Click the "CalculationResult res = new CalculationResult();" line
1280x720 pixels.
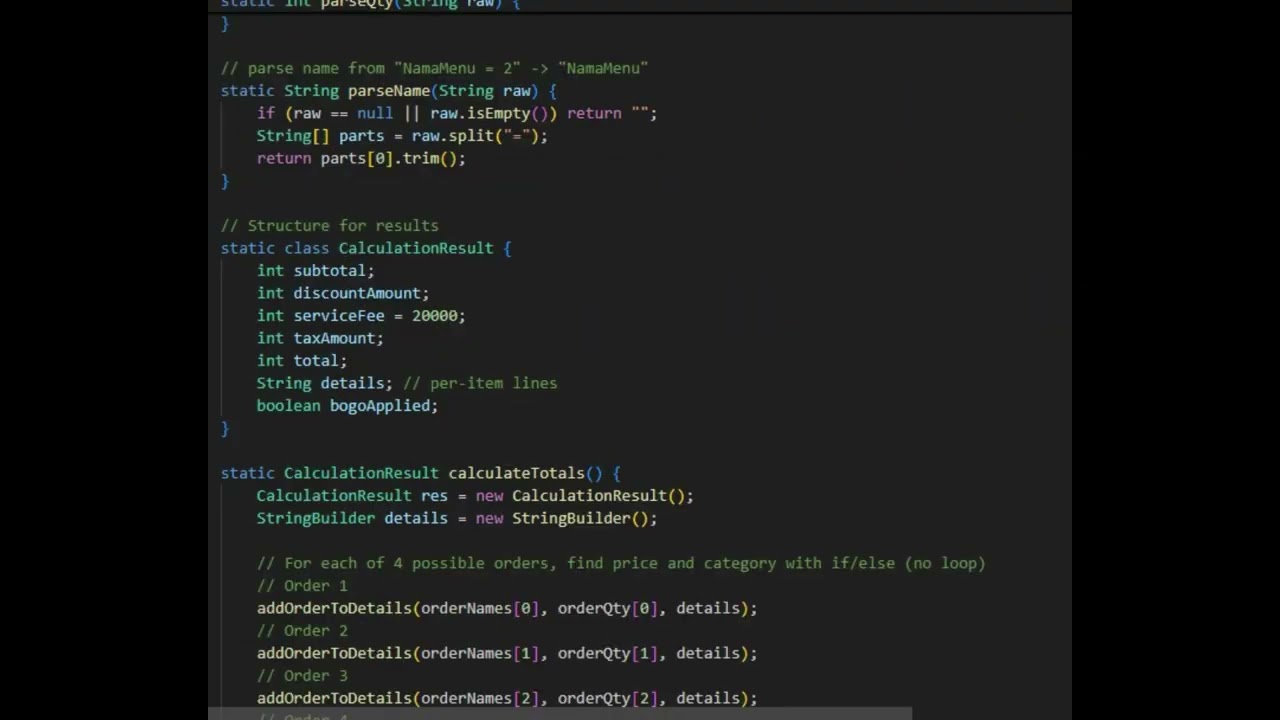474,496
